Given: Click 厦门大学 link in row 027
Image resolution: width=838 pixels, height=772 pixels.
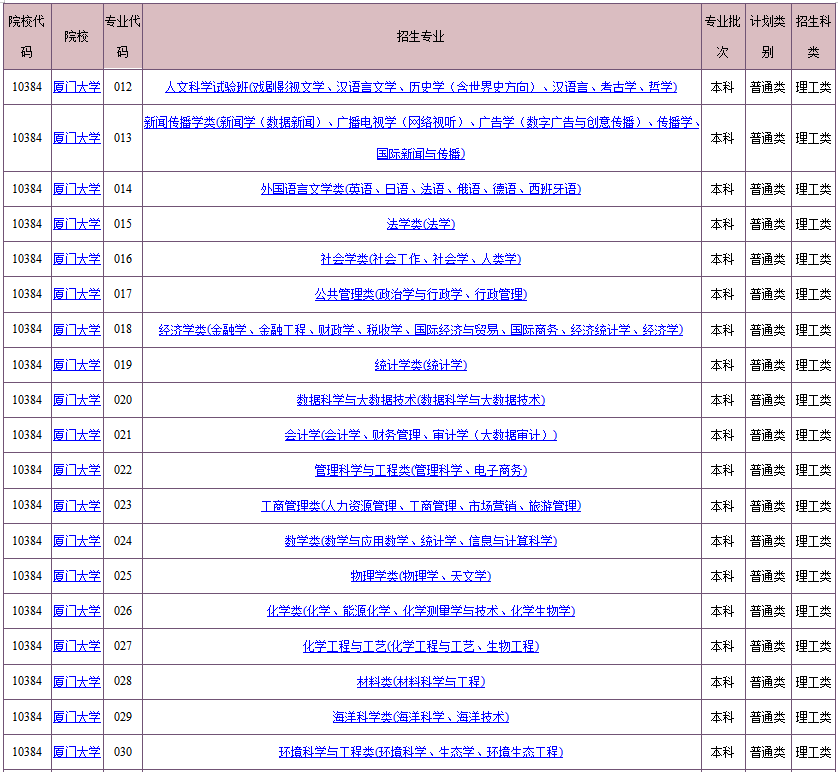Looking at the screenshot, I should point(77,646).
